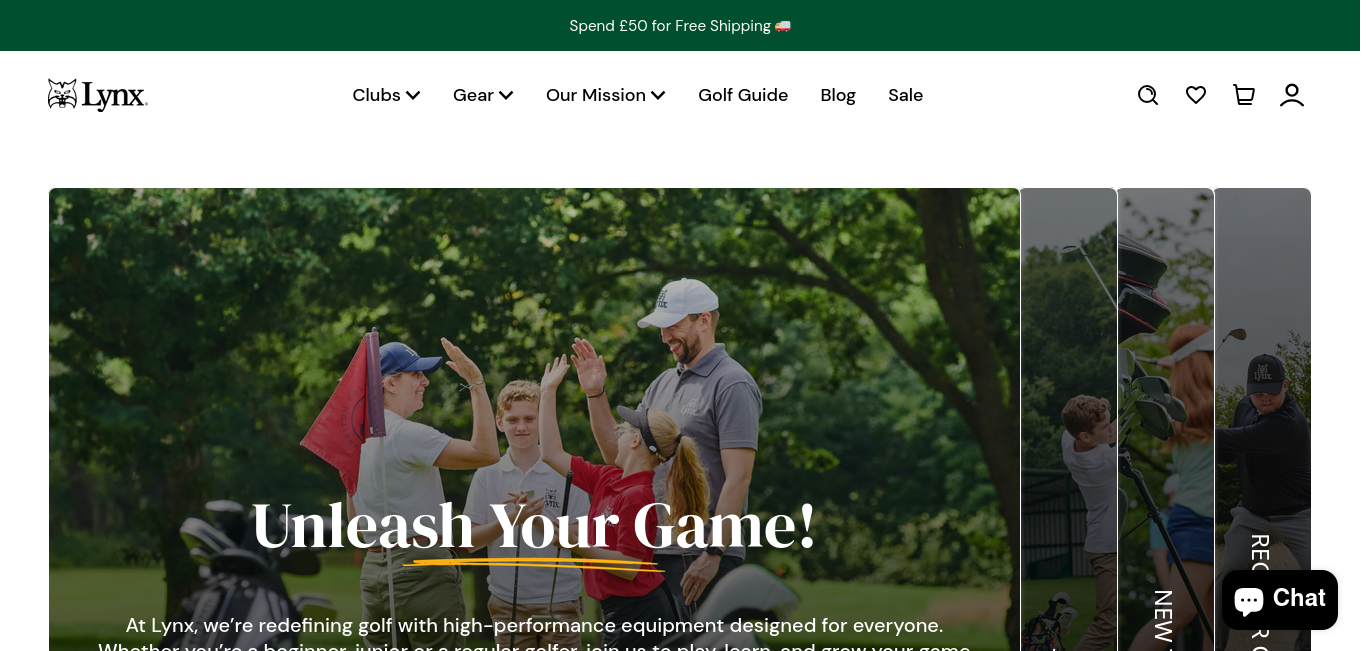The image size is (1366, 651).
Task: Select the NEW golf bag slide panel
Action: click(x=1165, y=420)
